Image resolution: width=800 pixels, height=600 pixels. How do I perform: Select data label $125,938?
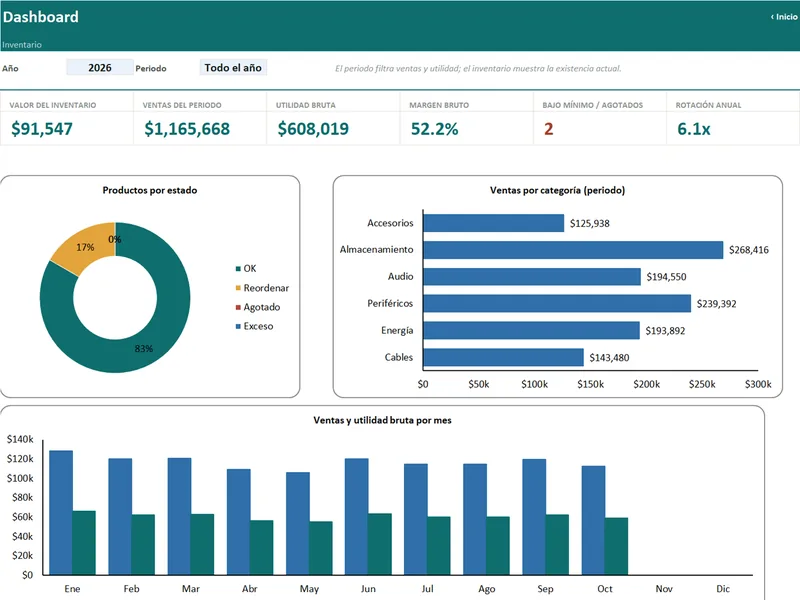589,223
